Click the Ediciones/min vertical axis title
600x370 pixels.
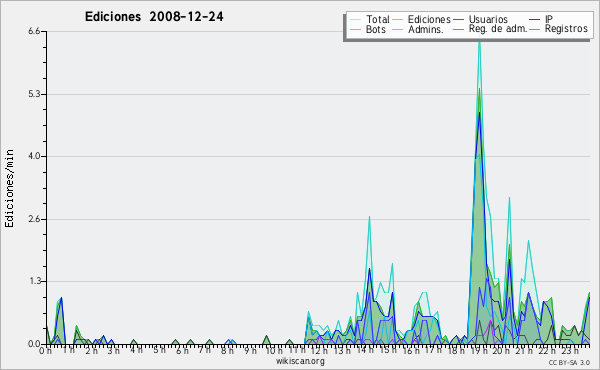(x=9, y=188)
